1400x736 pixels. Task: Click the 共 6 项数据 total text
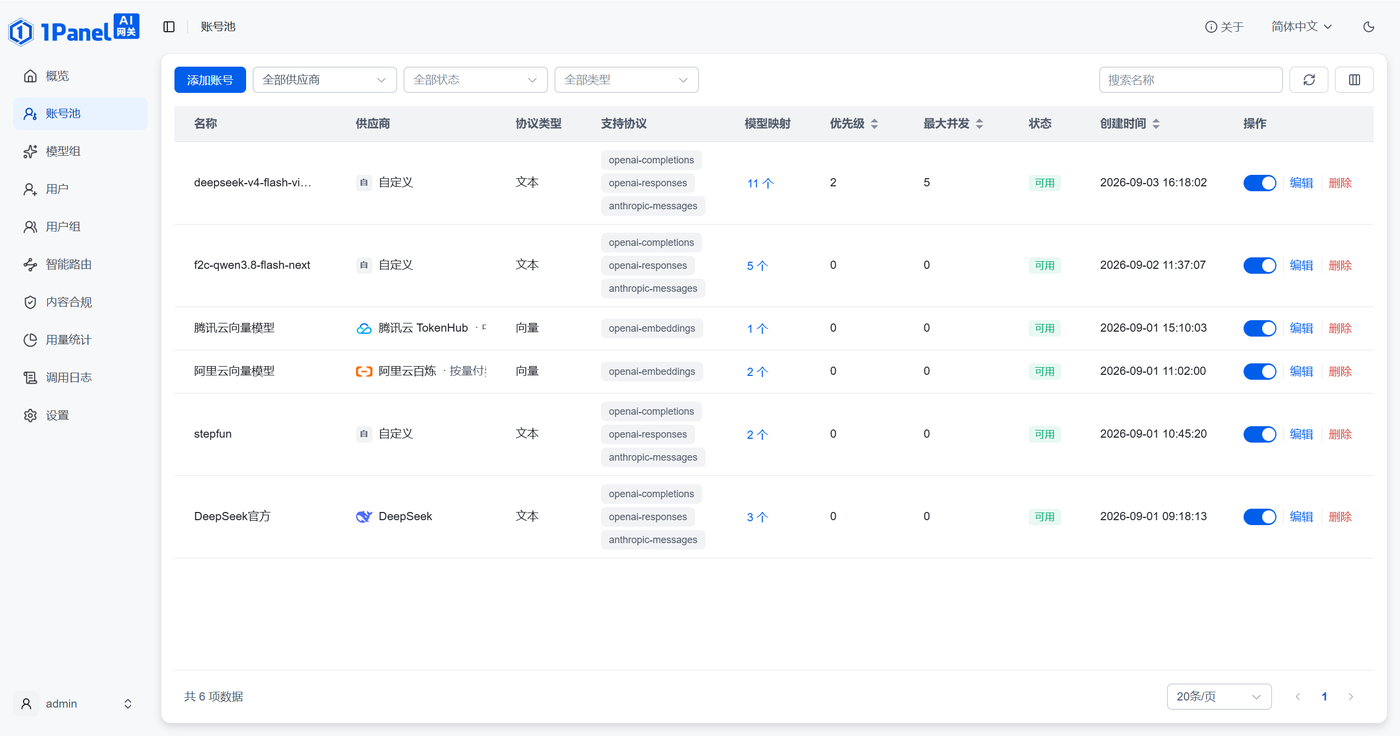pyautogui.click(x=214, y=697)
